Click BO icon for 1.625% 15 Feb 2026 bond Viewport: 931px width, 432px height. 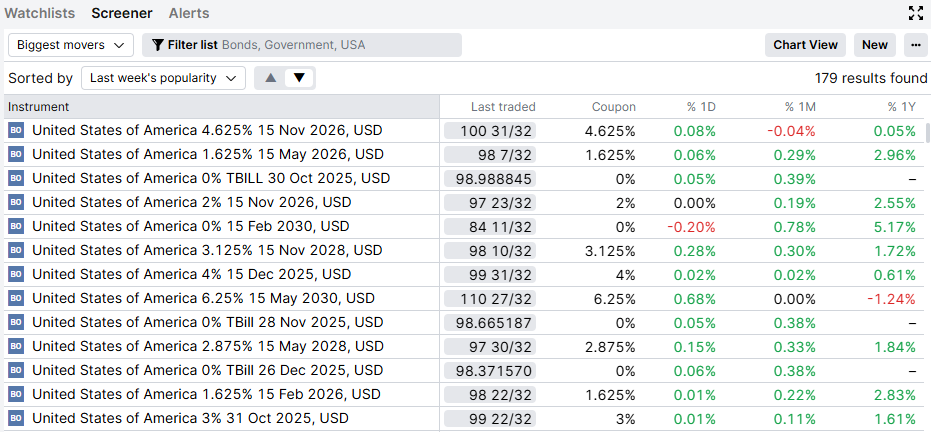(16, 395)
